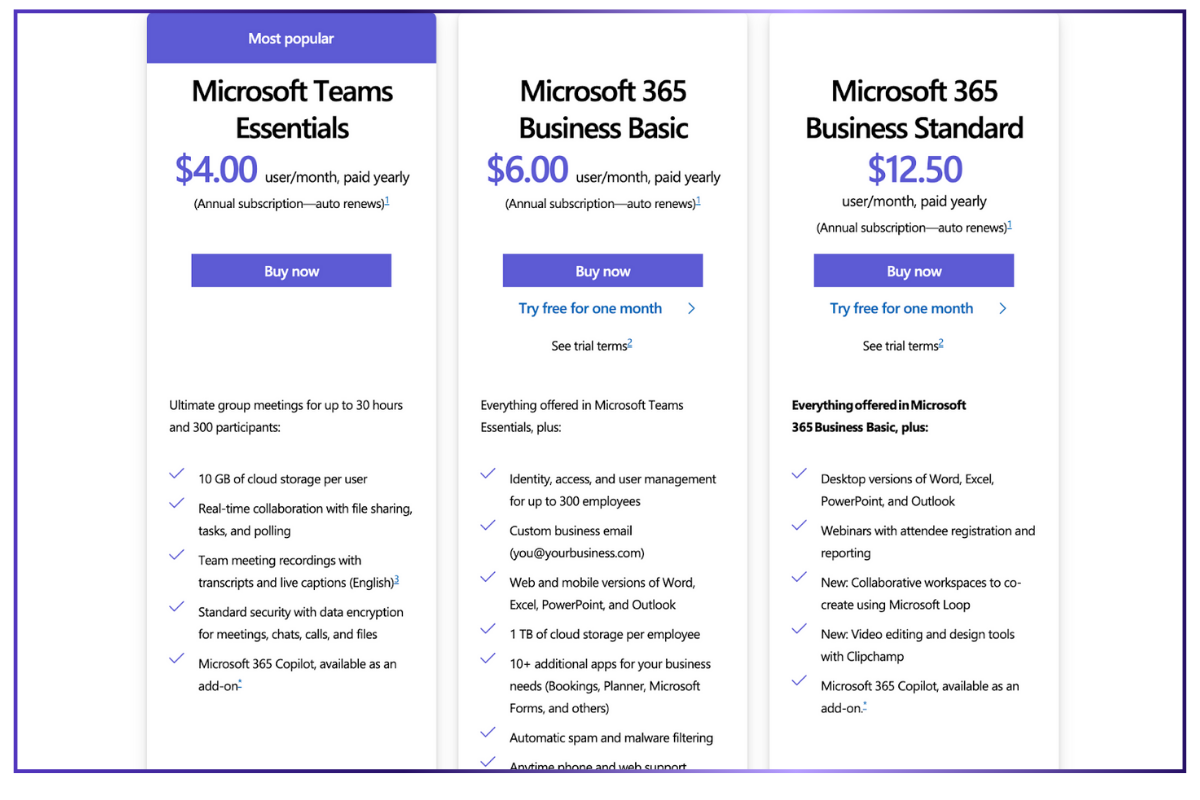This screenshot has width=1200, height=800.
Task: Click Buy now for Business Standard plan
Action: point(913,271)
